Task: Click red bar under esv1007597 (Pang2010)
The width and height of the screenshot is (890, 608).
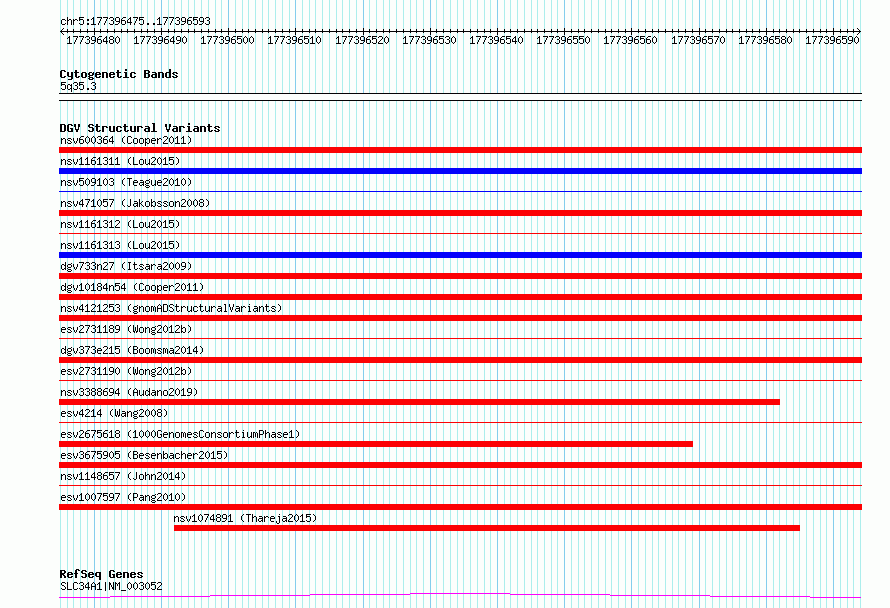Action: 460,507
